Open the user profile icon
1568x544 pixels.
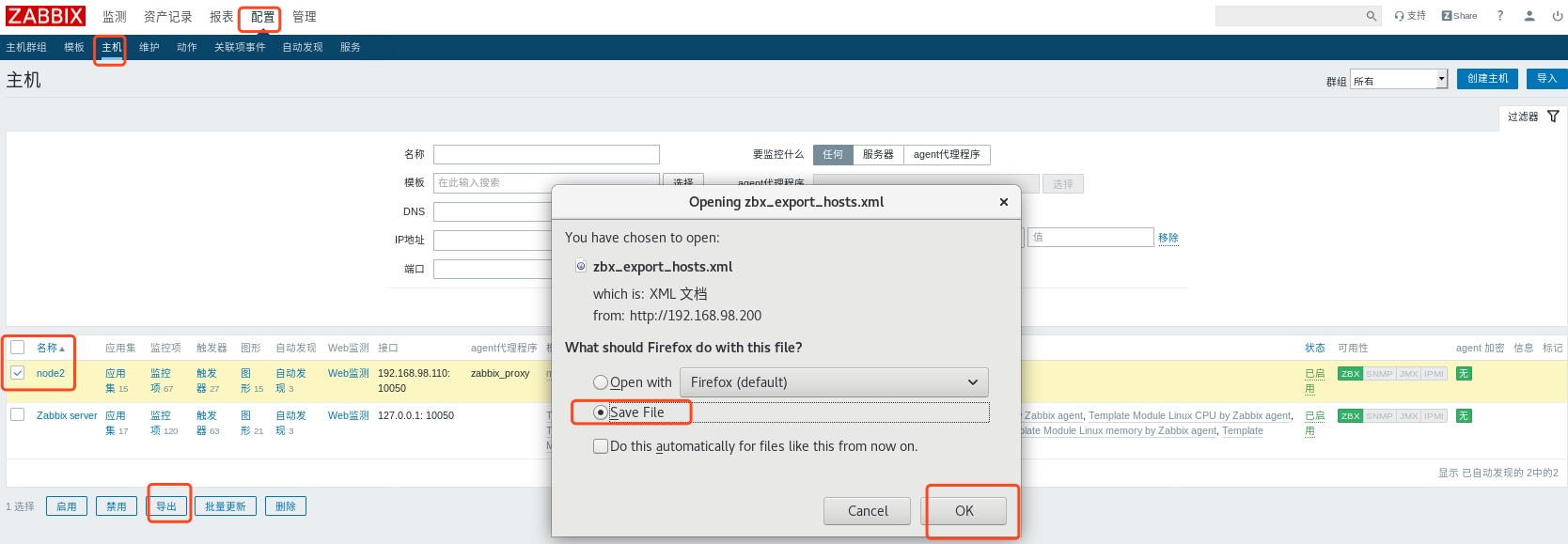1529,16
